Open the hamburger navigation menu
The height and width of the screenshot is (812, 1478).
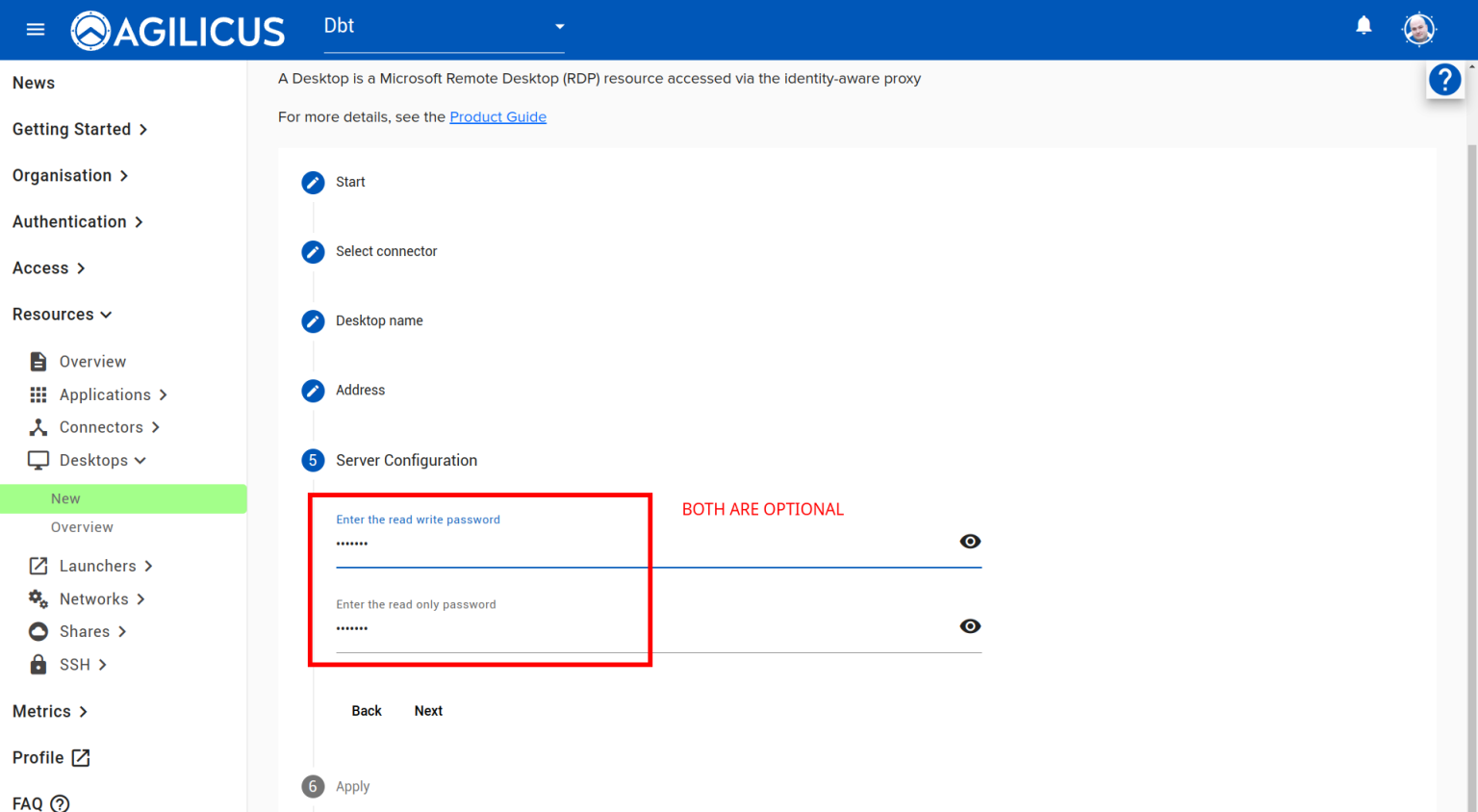point(36,30)
